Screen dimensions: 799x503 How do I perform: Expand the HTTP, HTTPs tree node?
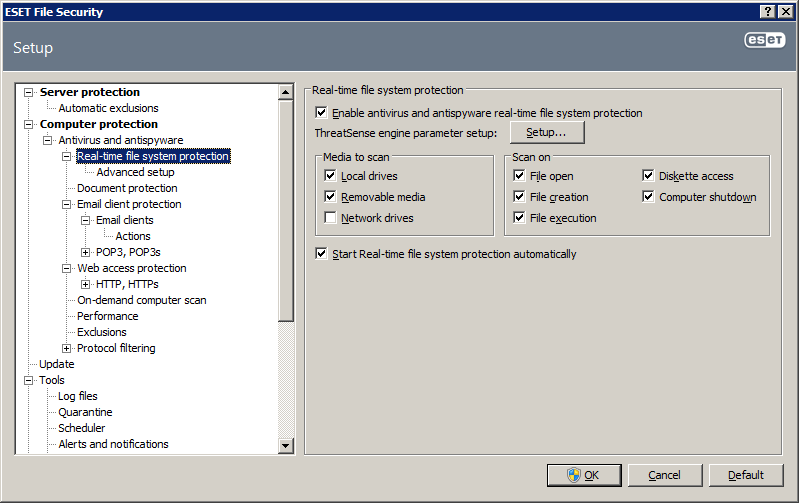[x=86, y=284]
